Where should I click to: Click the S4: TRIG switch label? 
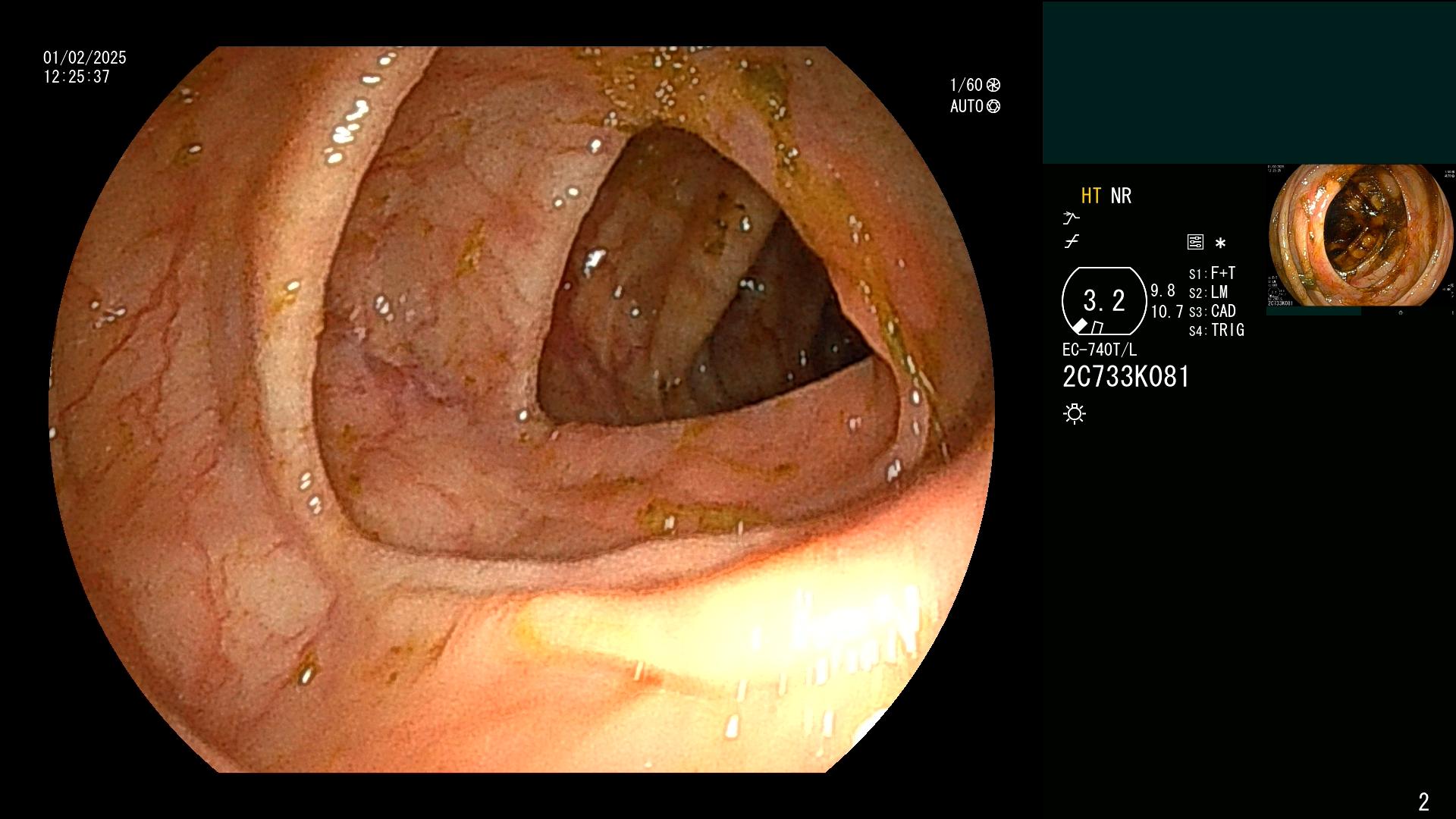point(1216,331)
